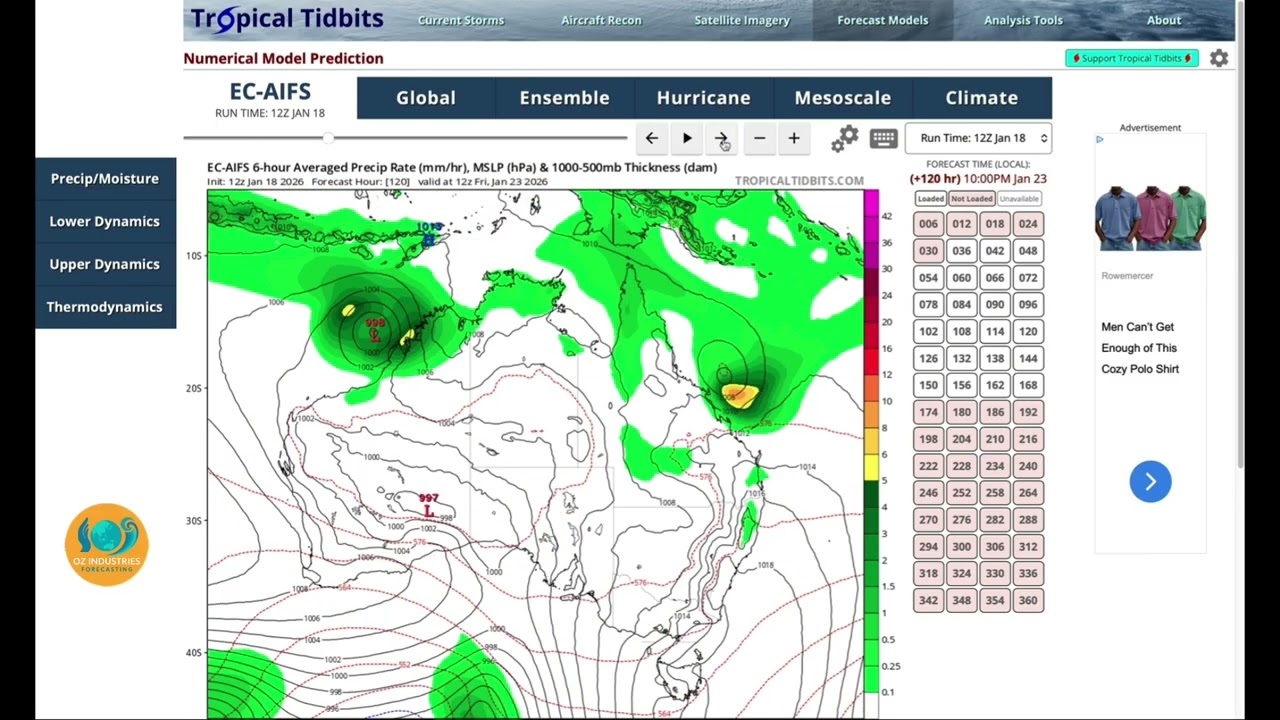Open Mesoscale models menu

point(842,98)
